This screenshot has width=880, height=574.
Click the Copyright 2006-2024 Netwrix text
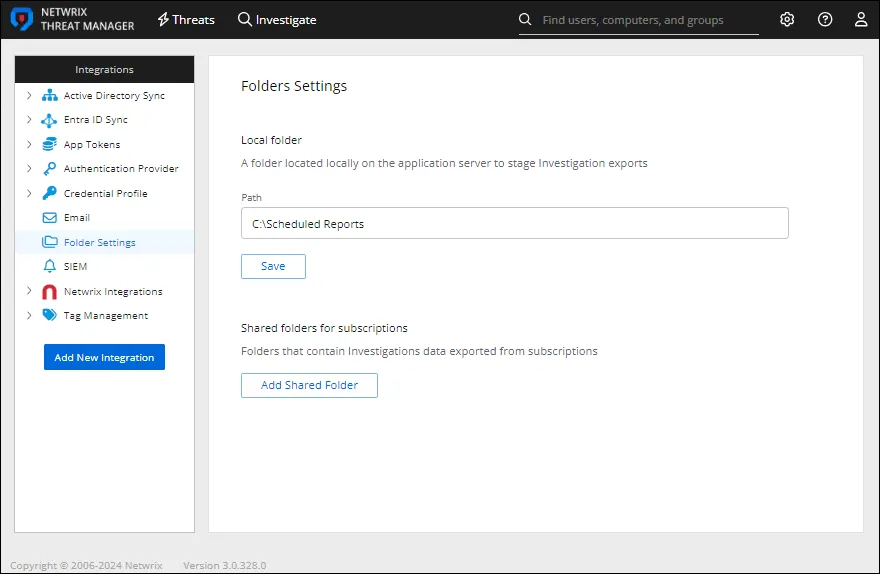[86, 566]
